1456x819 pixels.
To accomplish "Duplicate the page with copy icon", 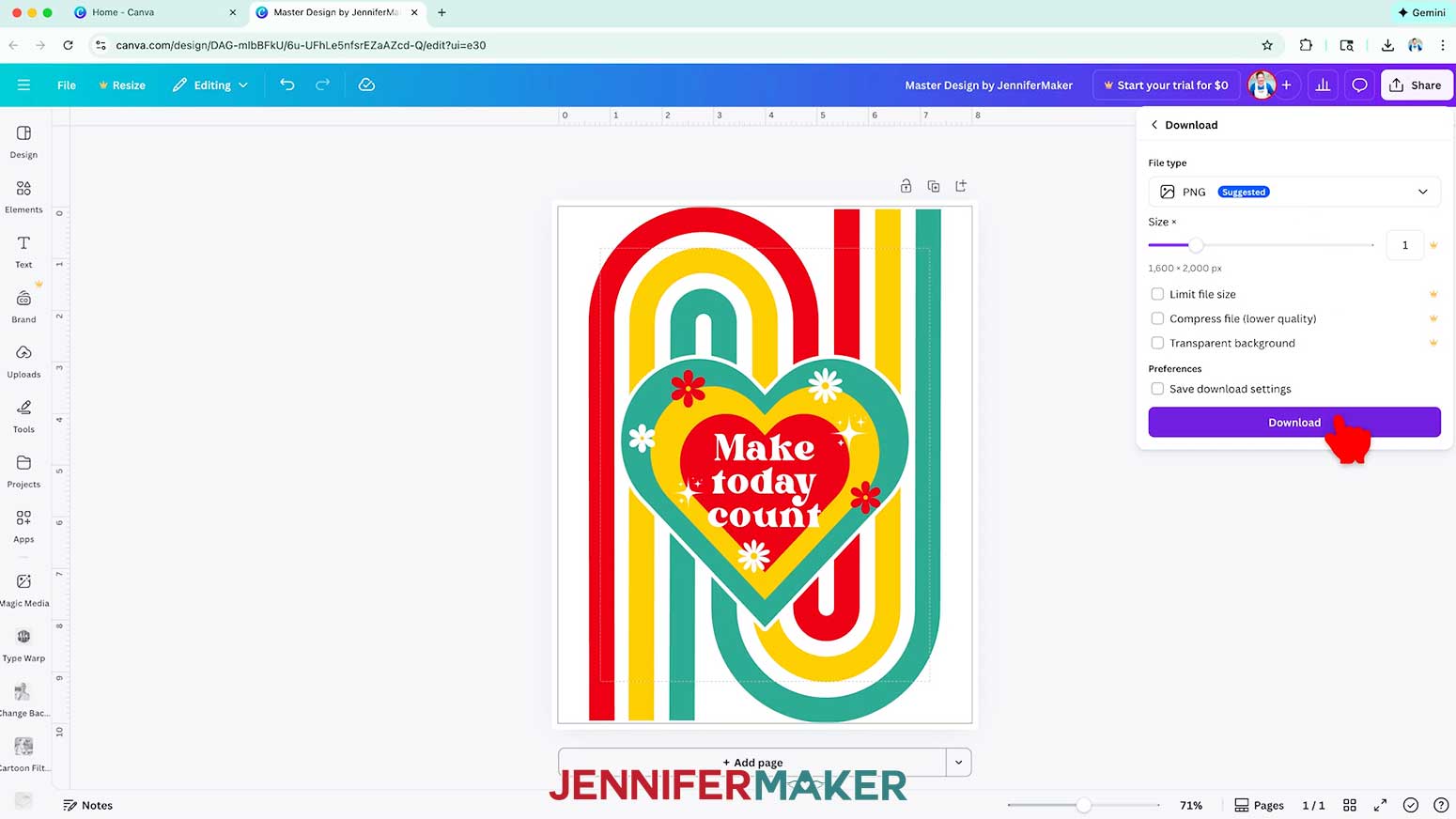I will pos(933,186).
